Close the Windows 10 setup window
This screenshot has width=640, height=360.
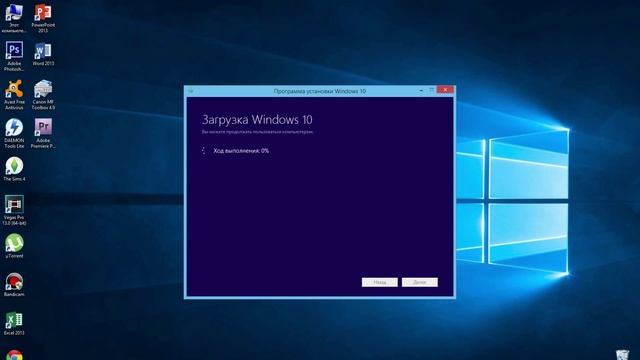pyautogui.click(x=445, y=89)
